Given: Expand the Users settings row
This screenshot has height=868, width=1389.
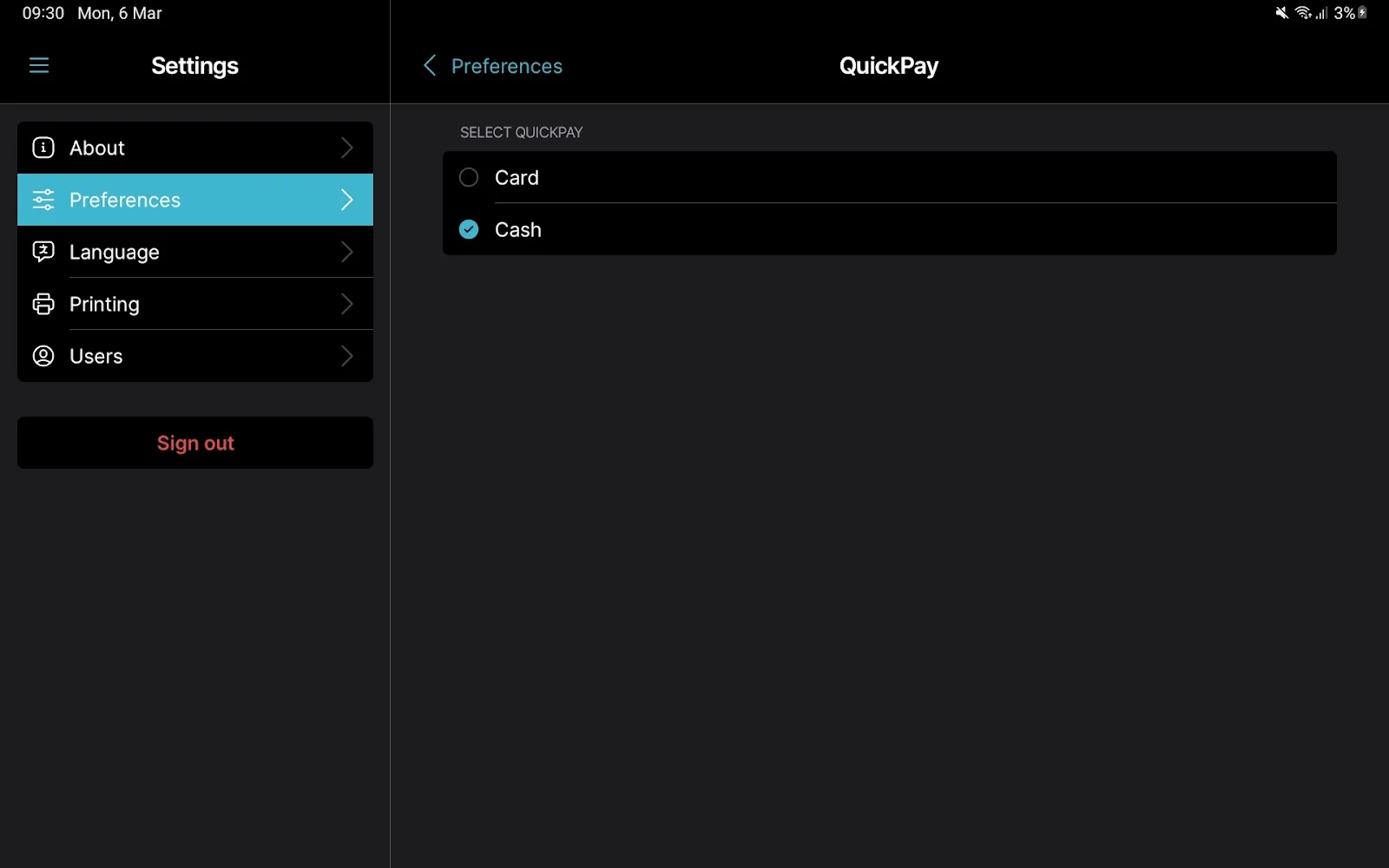Looking at the screenshot, I should click(346, 356).
